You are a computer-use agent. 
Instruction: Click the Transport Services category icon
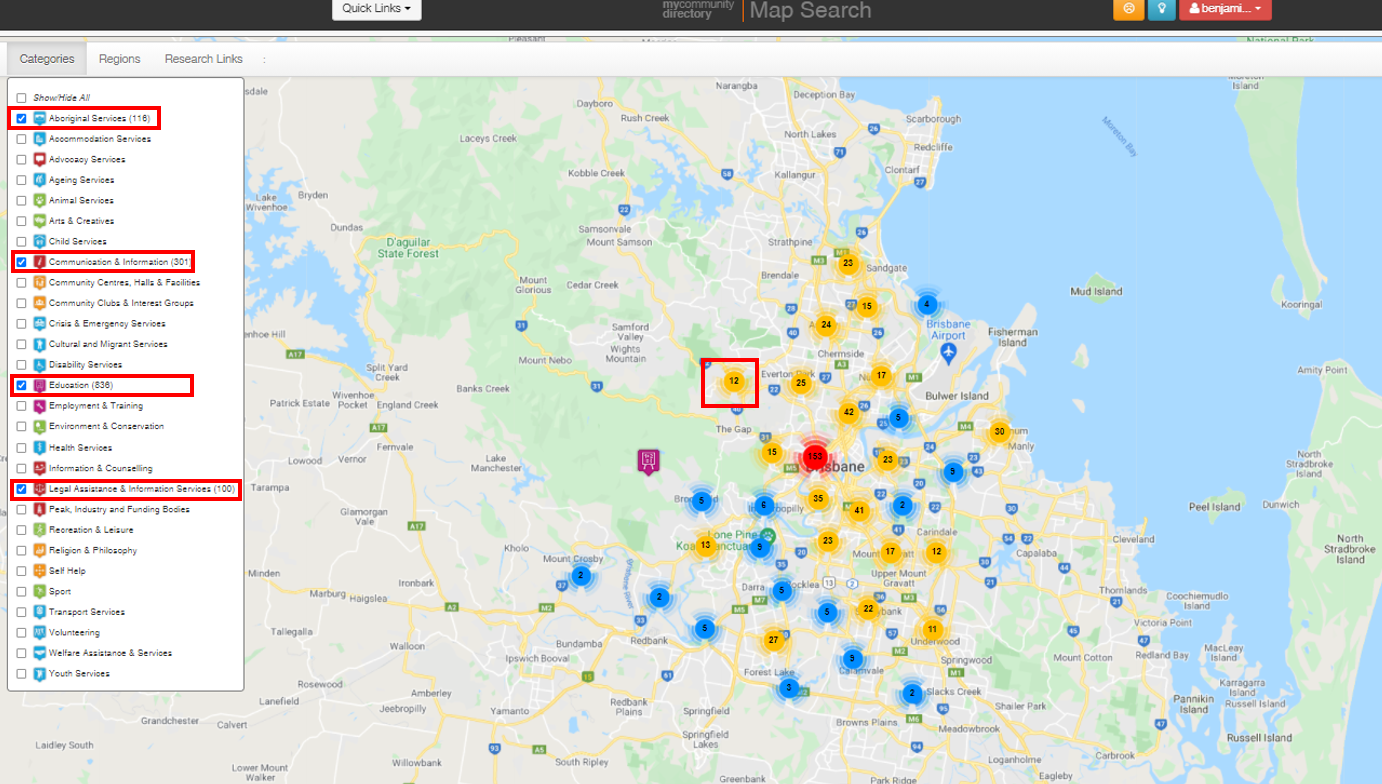(40, 612)
